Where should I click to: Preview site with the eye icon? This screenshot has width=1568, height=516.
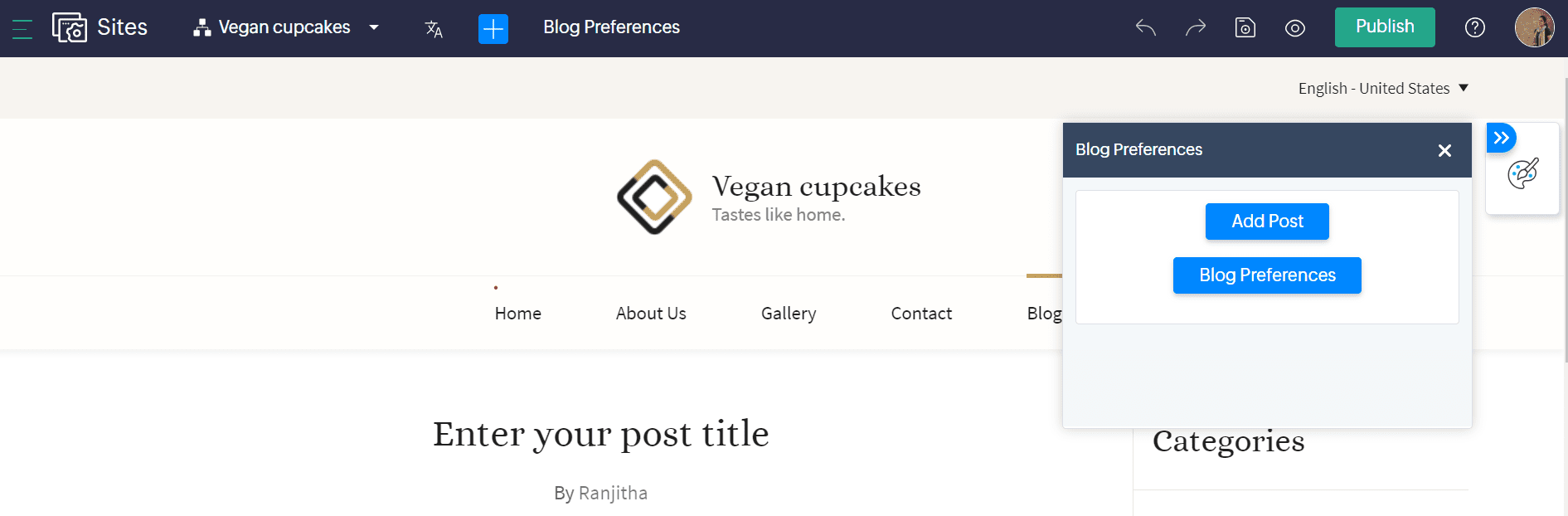click(x=1295, y=28)
